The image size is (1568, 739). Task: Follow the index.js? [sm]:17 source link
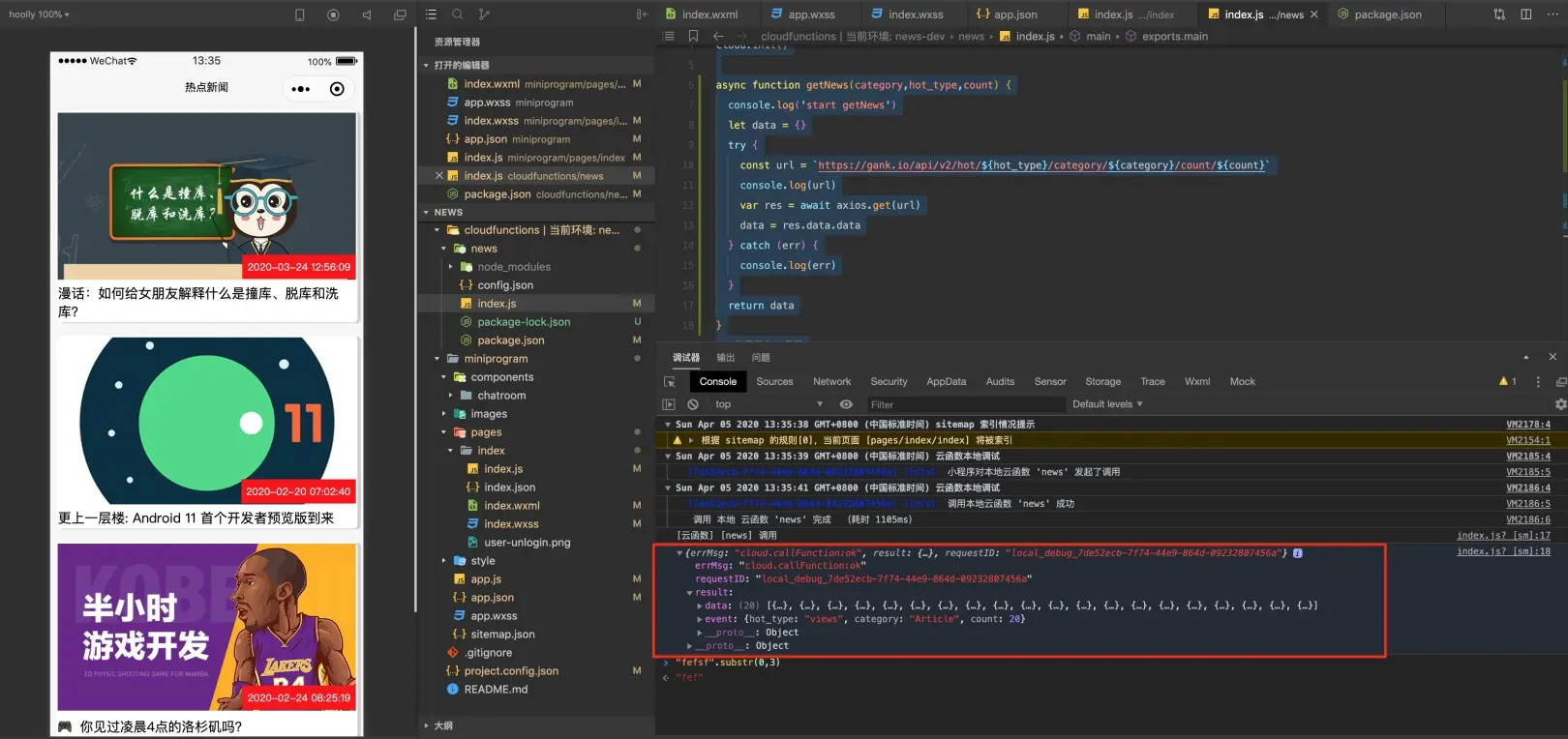click(x=1503, y=536)
